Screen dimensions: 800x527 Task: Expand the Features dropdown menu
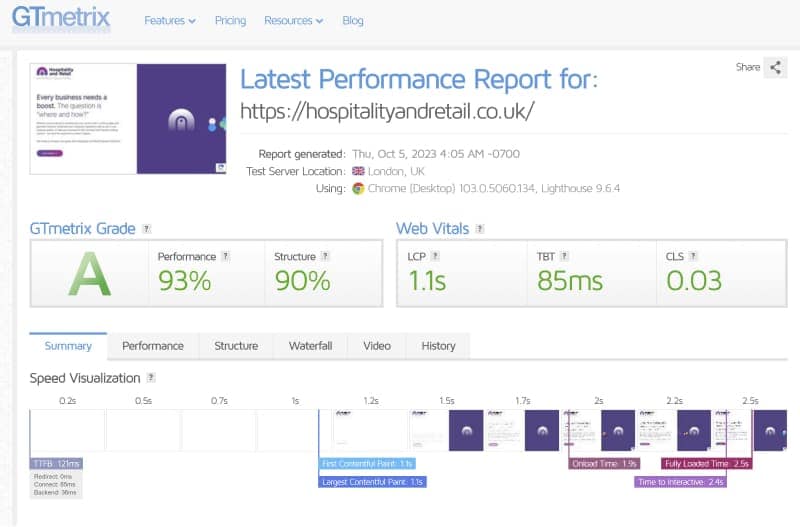click(169, 21)
